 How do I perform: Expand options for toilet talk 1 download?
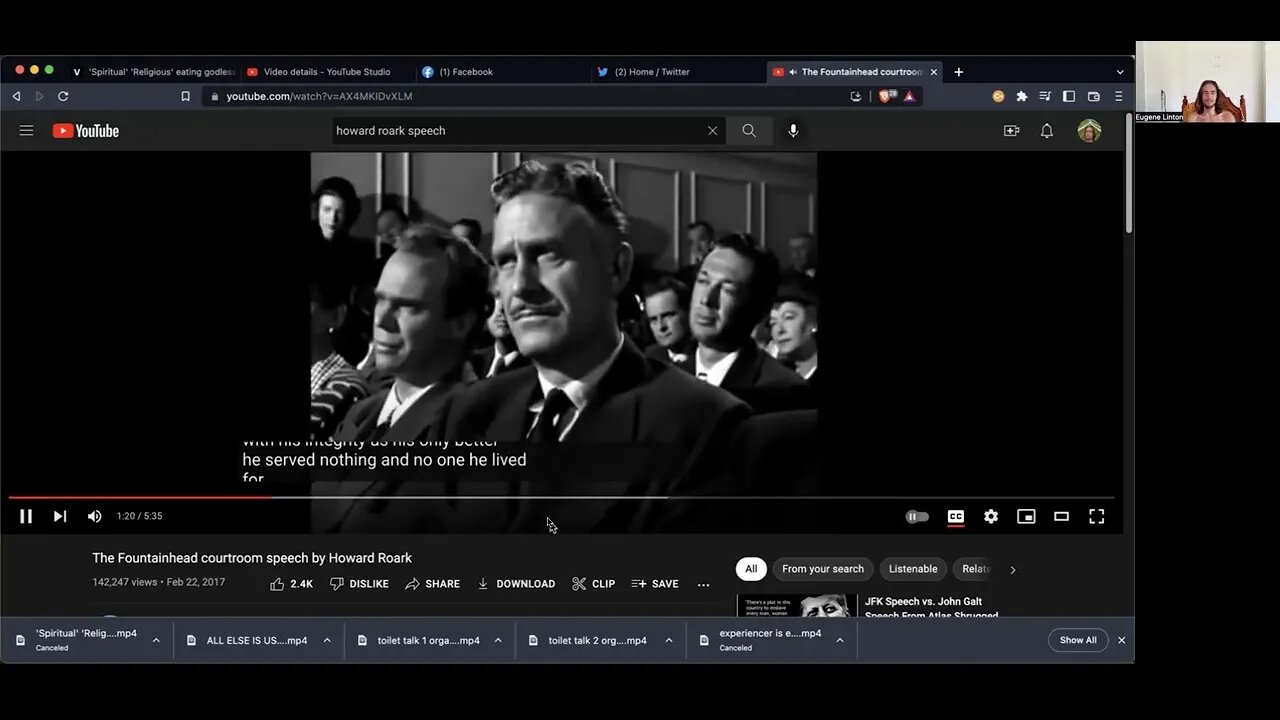[x=498, y=640]
